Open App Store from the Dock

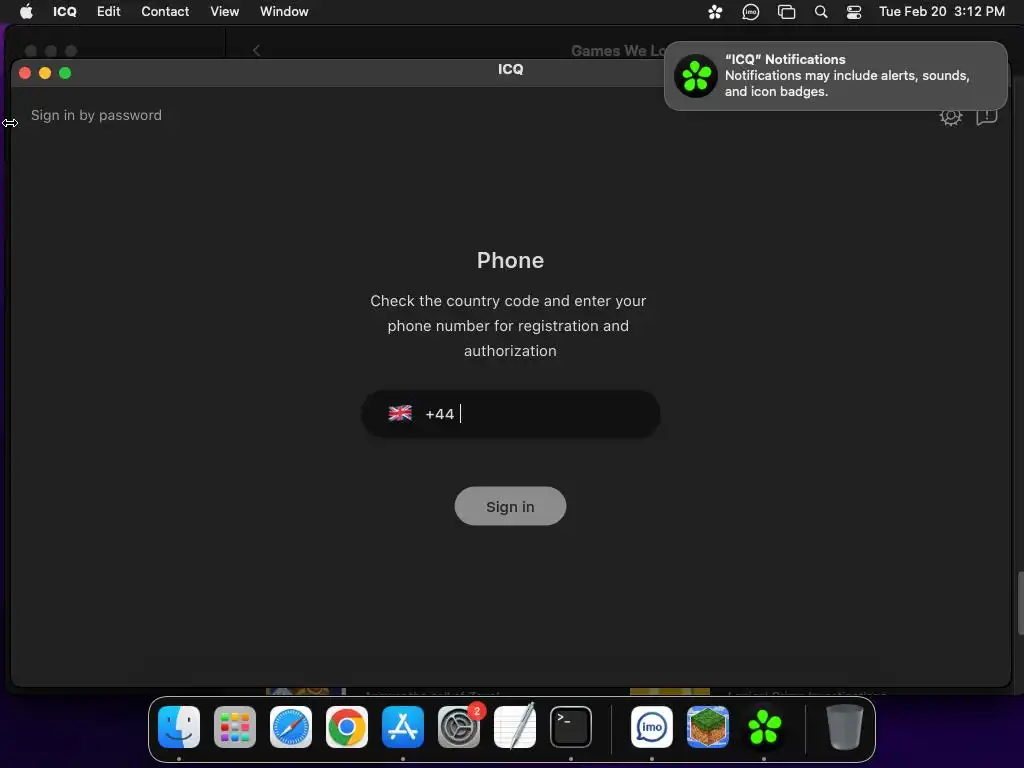pos(403,727)
